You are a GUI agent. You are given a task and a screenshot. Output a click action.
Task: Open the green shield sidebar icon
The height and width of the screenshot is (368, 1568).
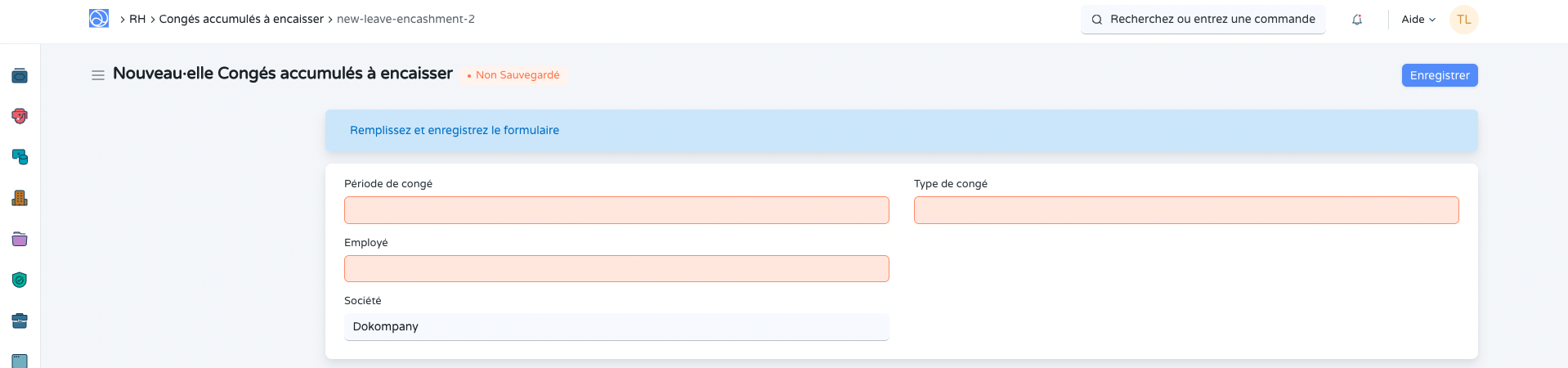(20, 280)
